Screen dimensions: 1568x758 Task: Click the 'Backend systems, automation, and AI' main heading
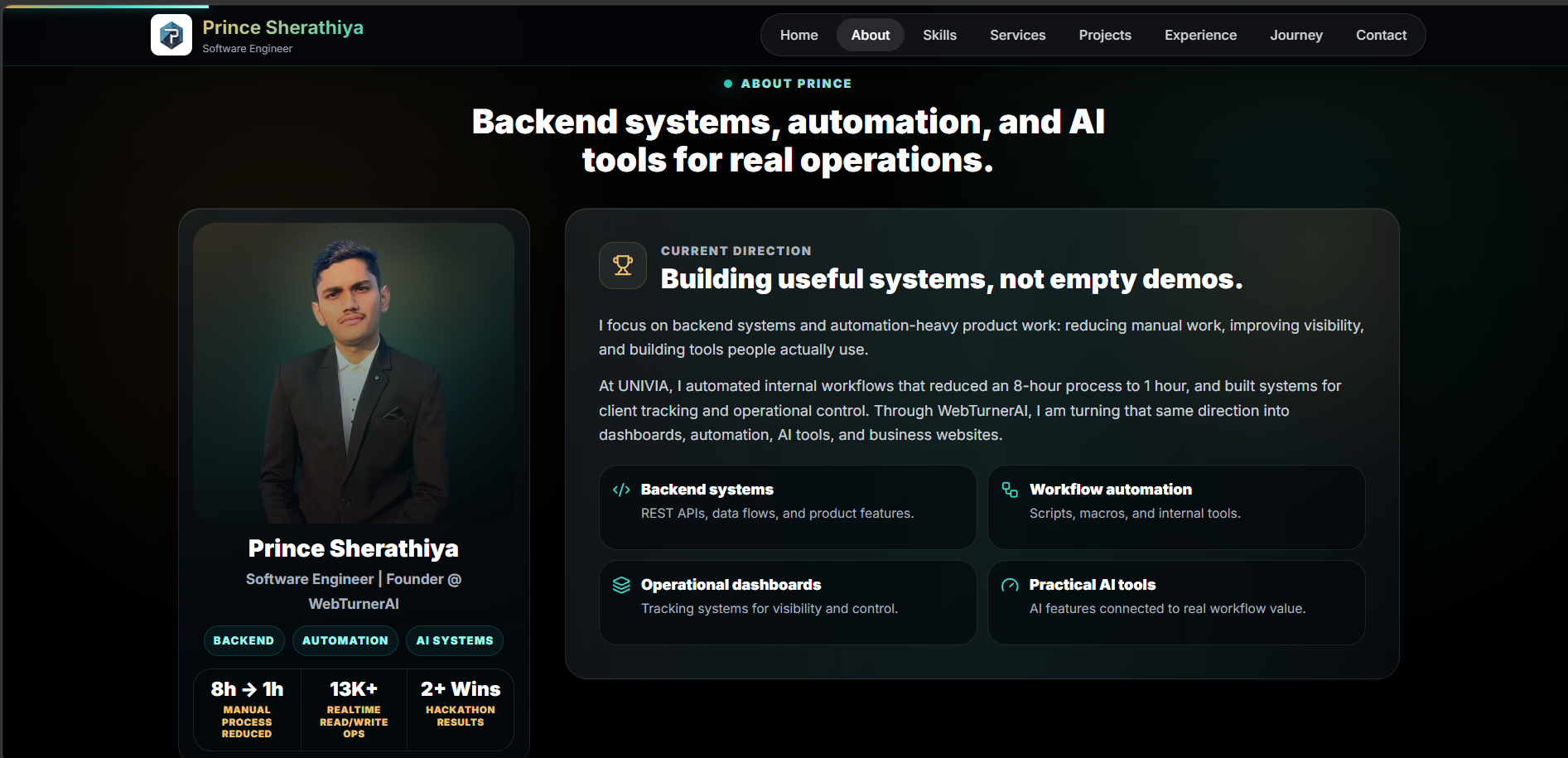788,141
